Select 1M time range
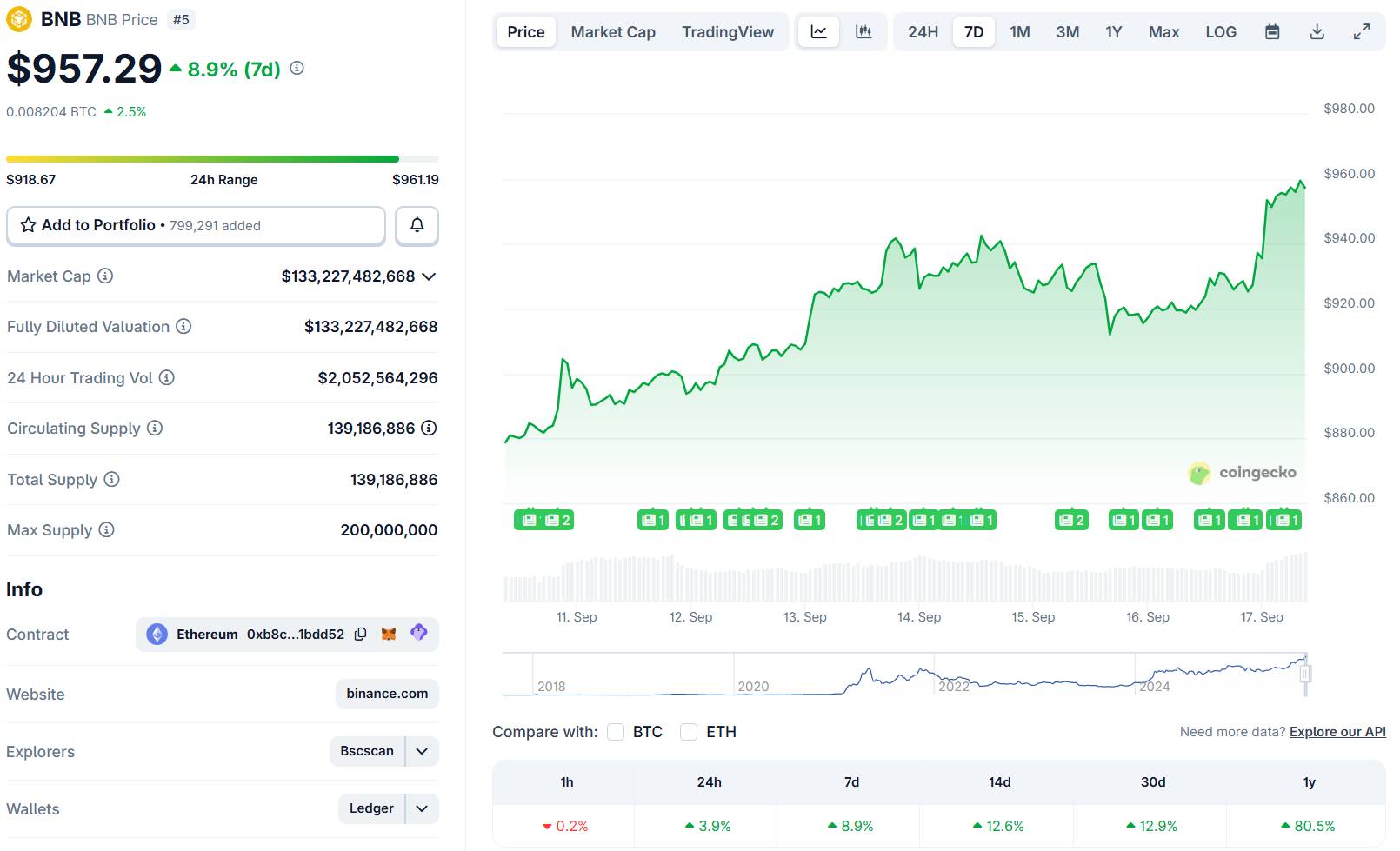The height and width of the screenshot is (851, 1400). pos(1020,32)
